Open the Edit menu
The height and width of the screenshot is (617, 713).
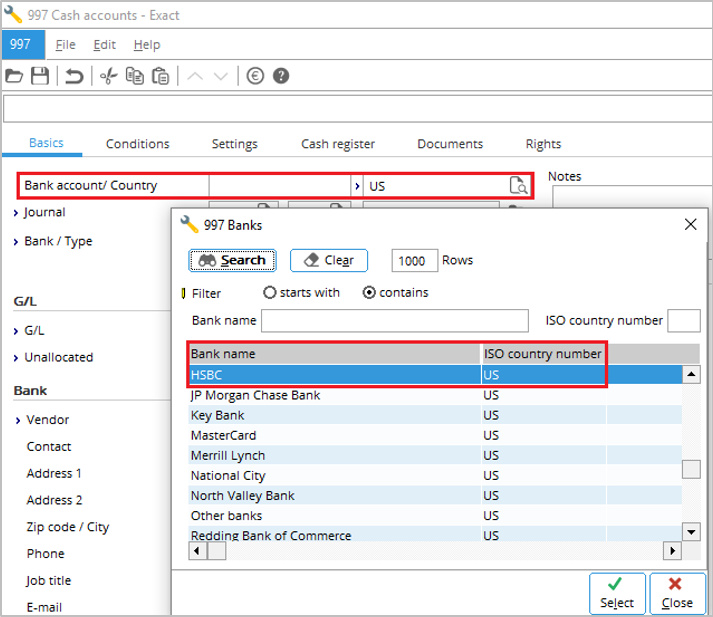click(104, 45)
